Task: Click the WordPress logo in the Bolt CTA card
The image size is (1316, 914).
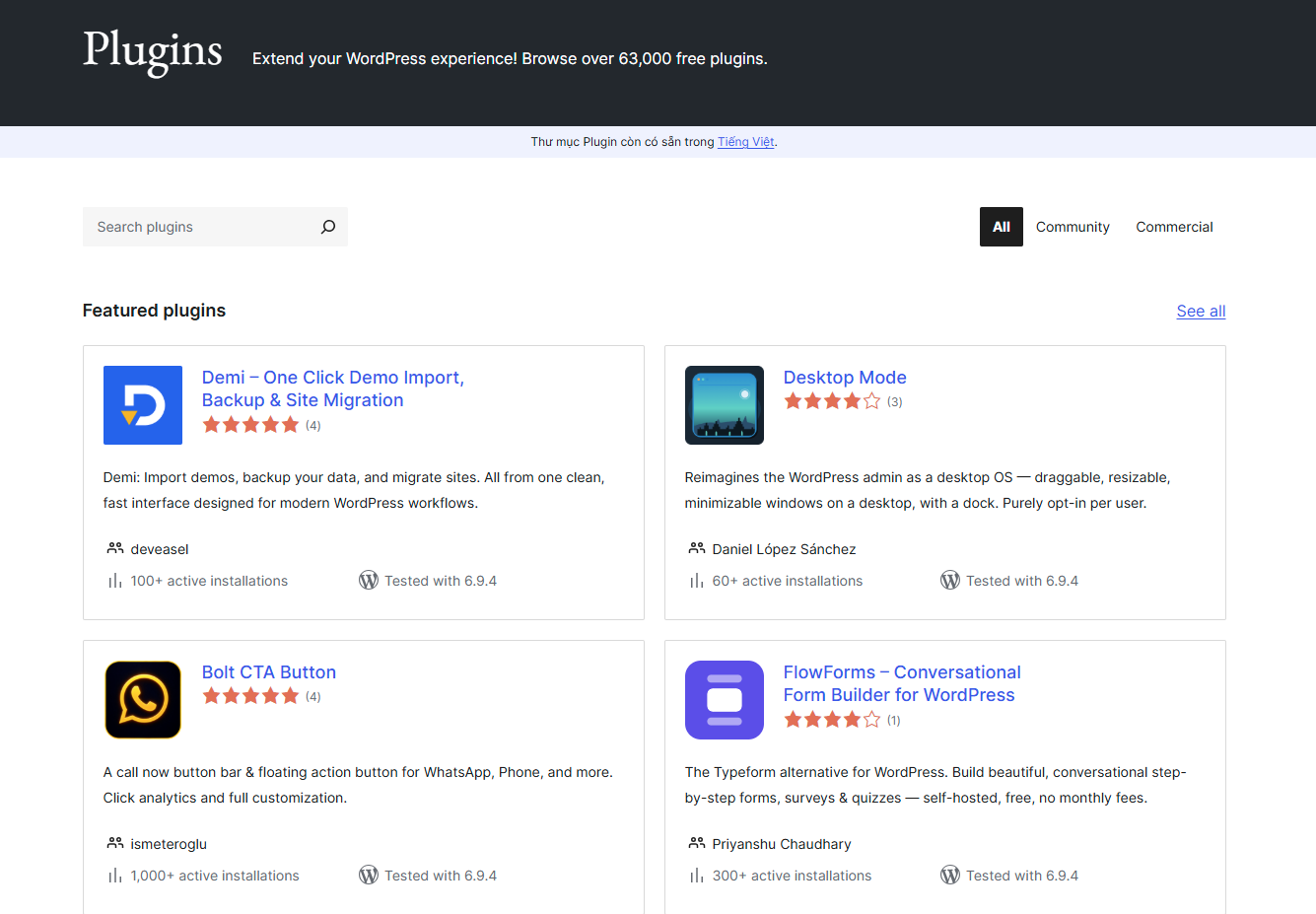Action: [369, 876]
